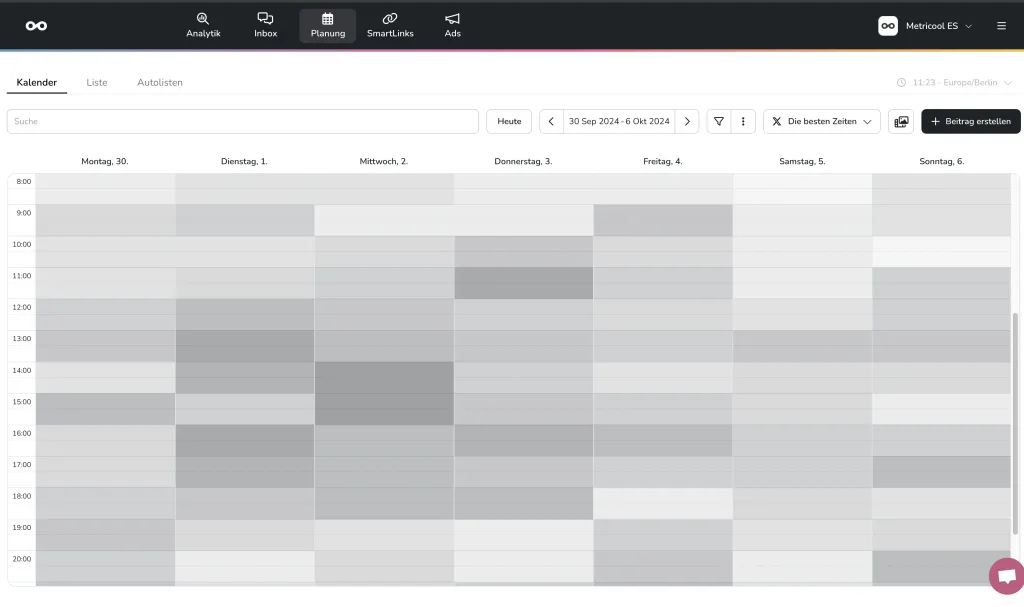This screenshot has height=607, width=1024.
Task: Open the Inbox section
Action: coord(265,25)
